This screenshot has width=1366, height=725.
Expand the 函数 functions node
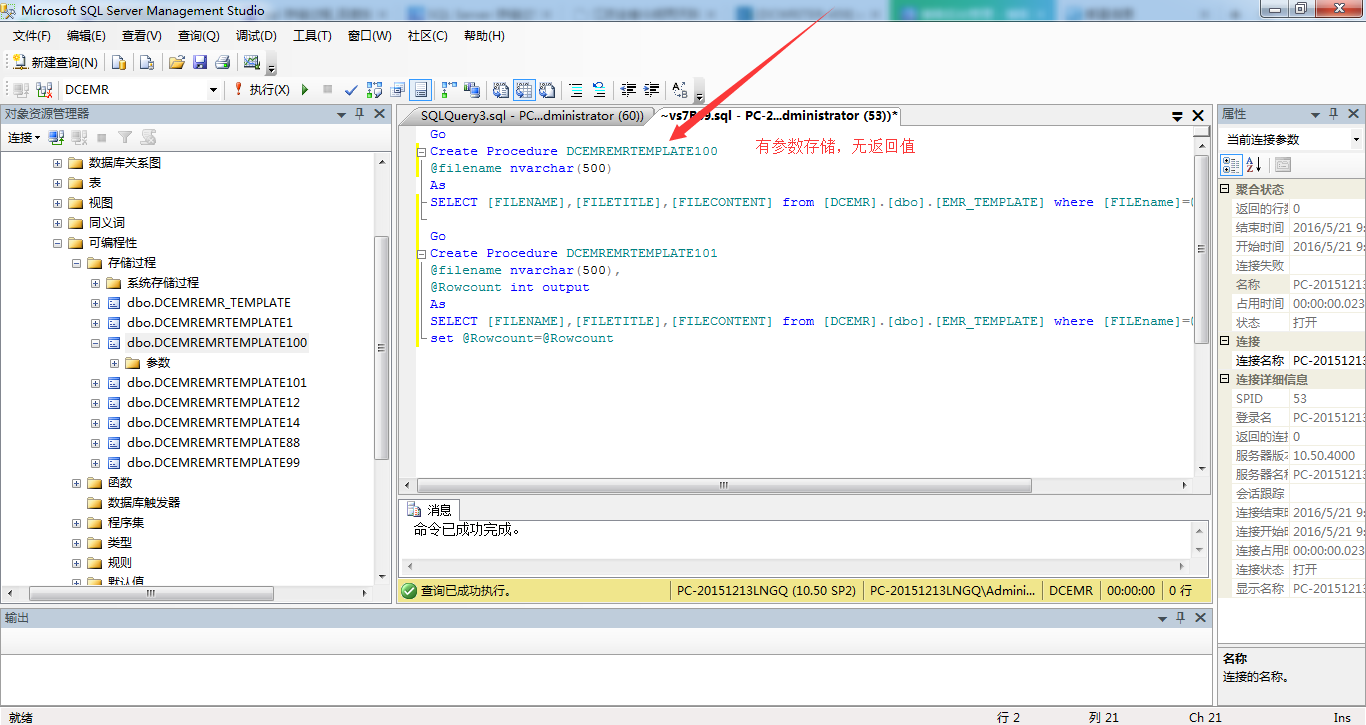(x=76, y=483)
